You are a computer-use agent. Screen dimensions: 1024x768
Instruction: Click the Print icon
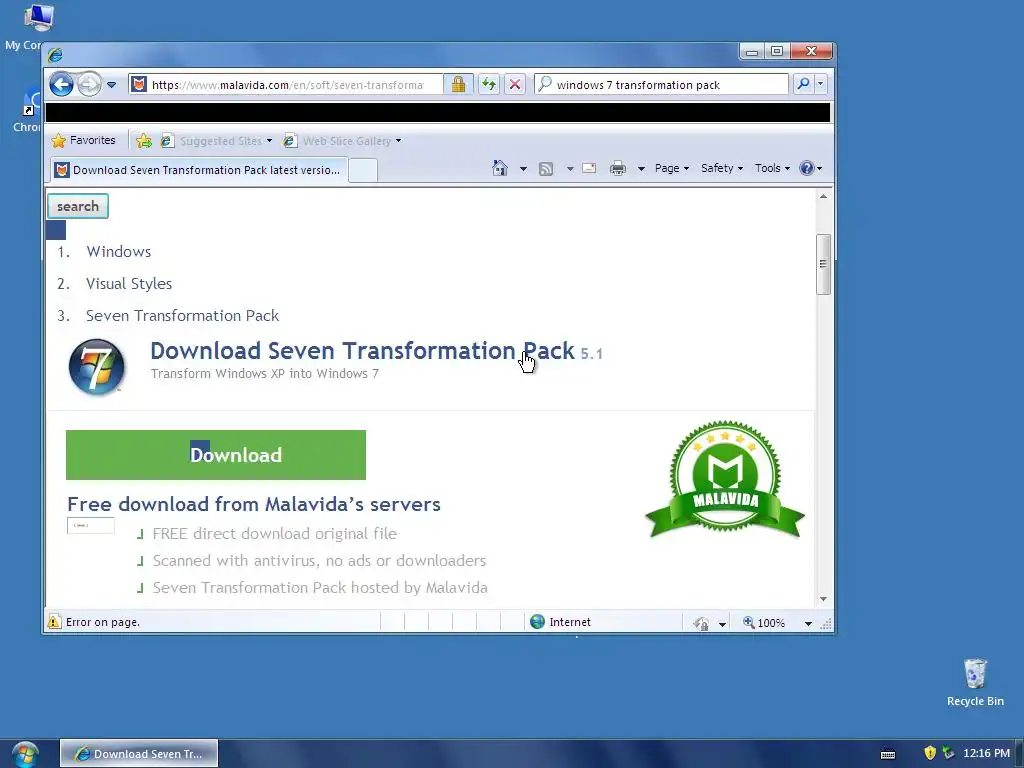tap(618, 168)
